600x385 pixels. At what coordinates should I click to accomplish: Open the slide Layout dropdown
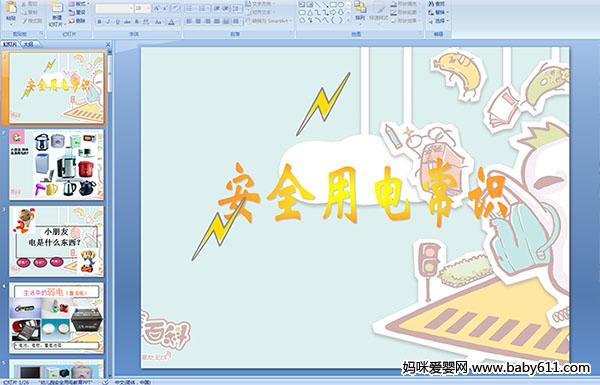click(x=79, y=4)
